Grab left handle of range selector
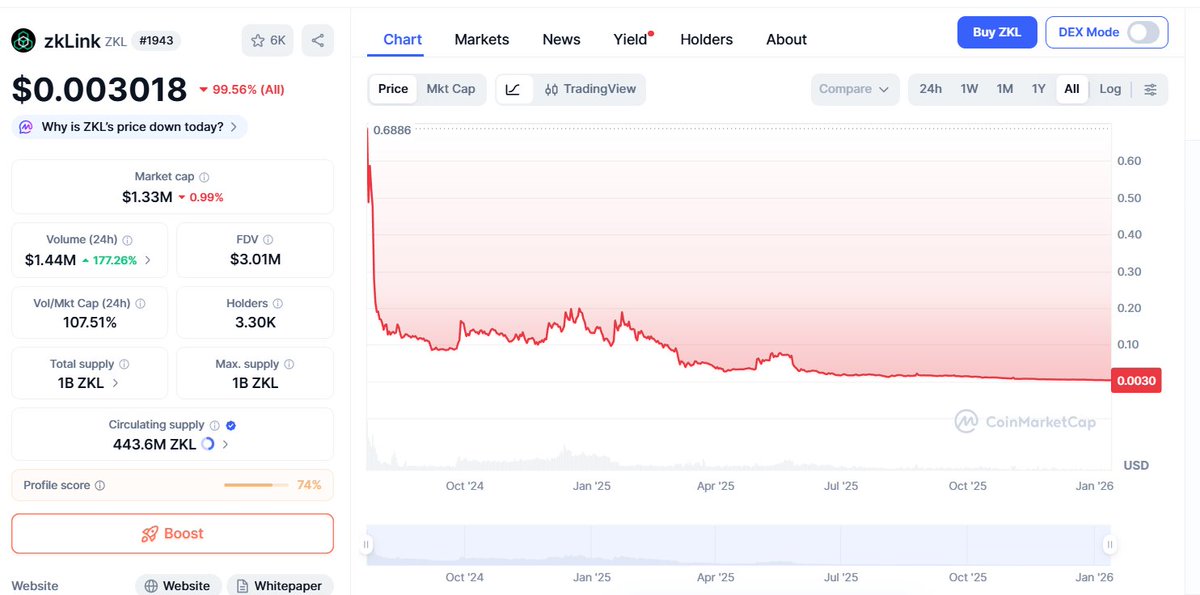This screenshot has width=1200, height=595. click(367, 545)
